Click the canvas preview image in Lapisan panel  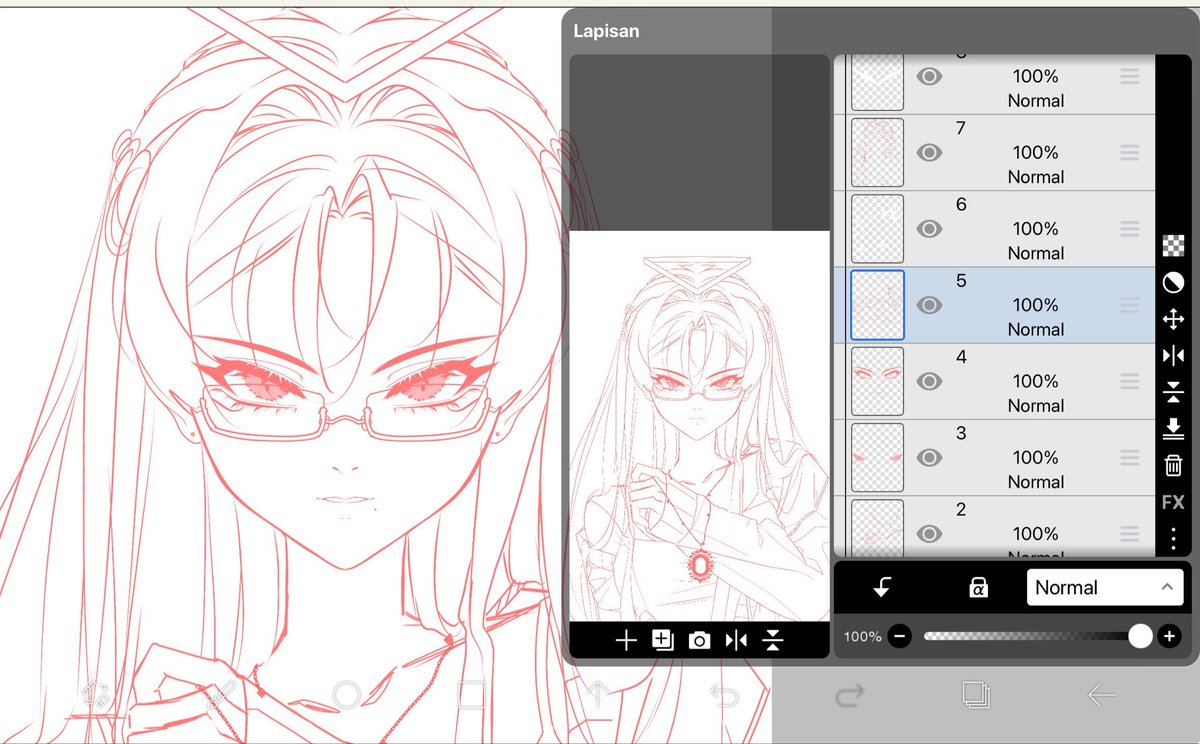699,426
